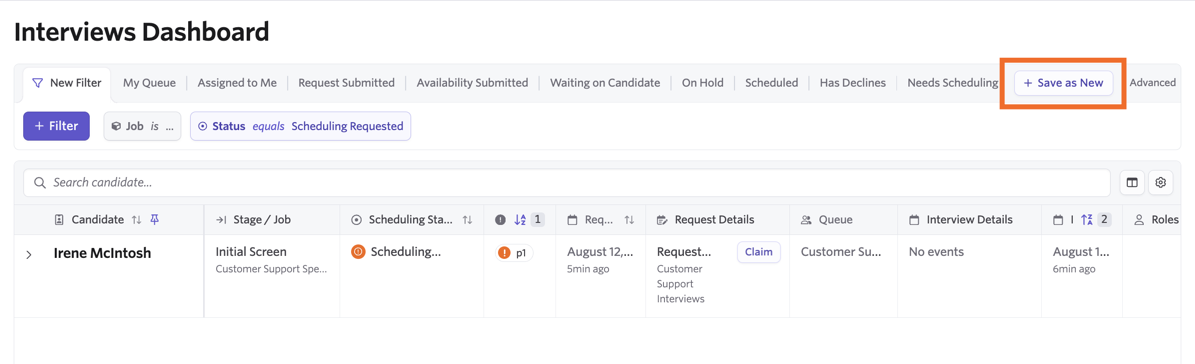Click the New Filter funnel icon
Image resolution: width=1195 pixels, height=364 pixels.
coord(37,83)
